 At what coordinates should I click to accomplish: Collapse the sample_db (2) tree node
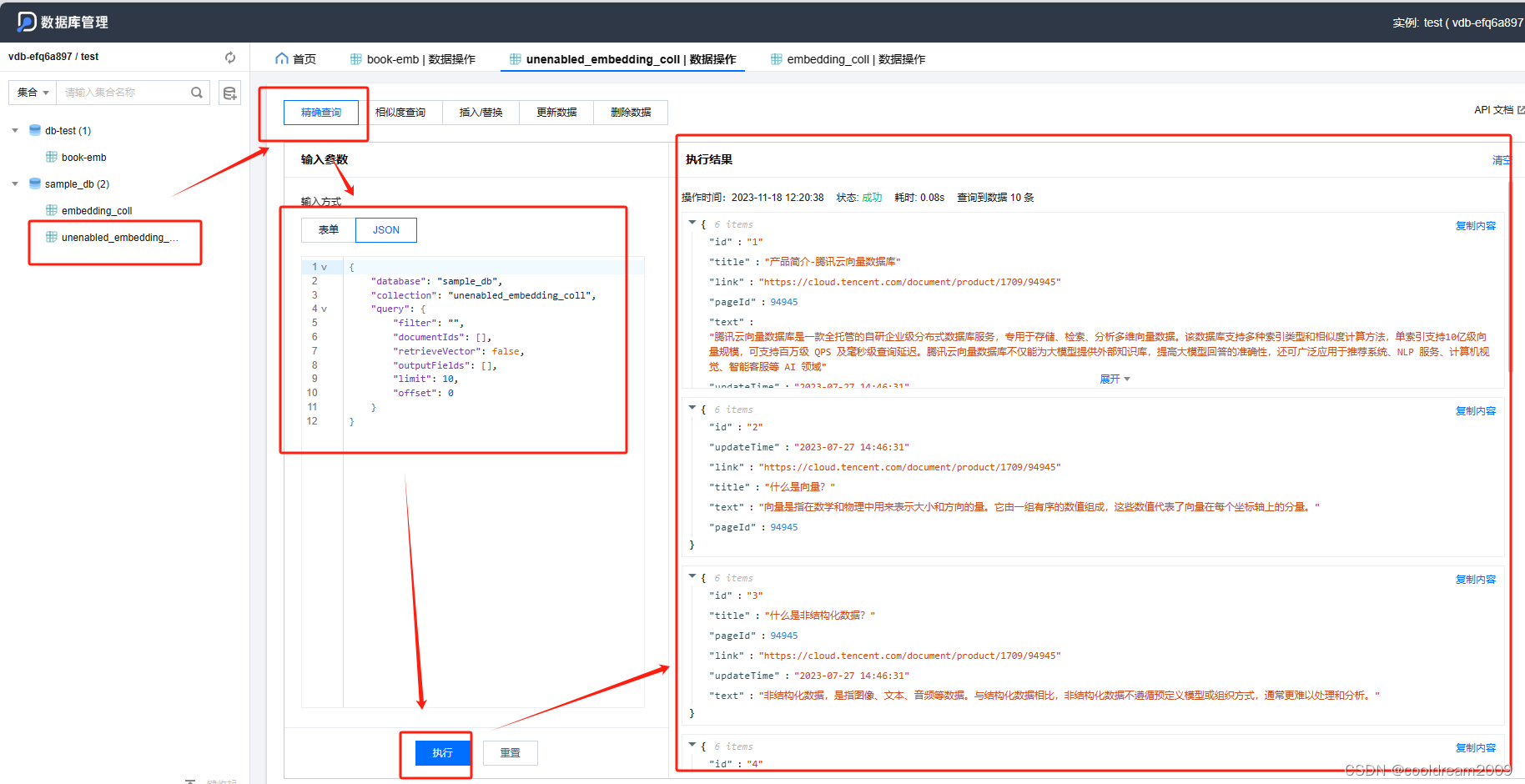tap(15, 184)
